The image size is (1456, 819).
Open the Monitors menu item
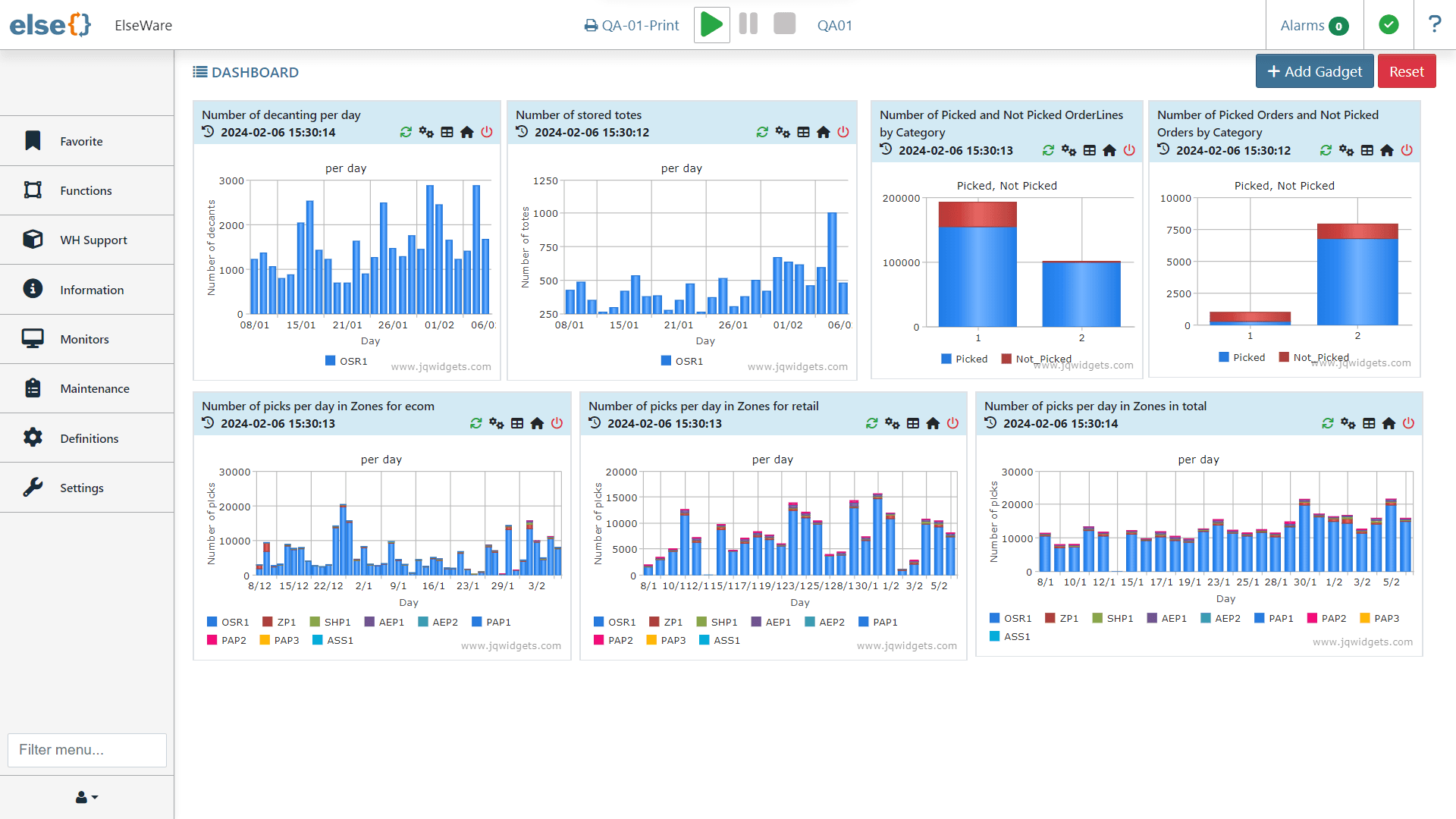(86, 339)
